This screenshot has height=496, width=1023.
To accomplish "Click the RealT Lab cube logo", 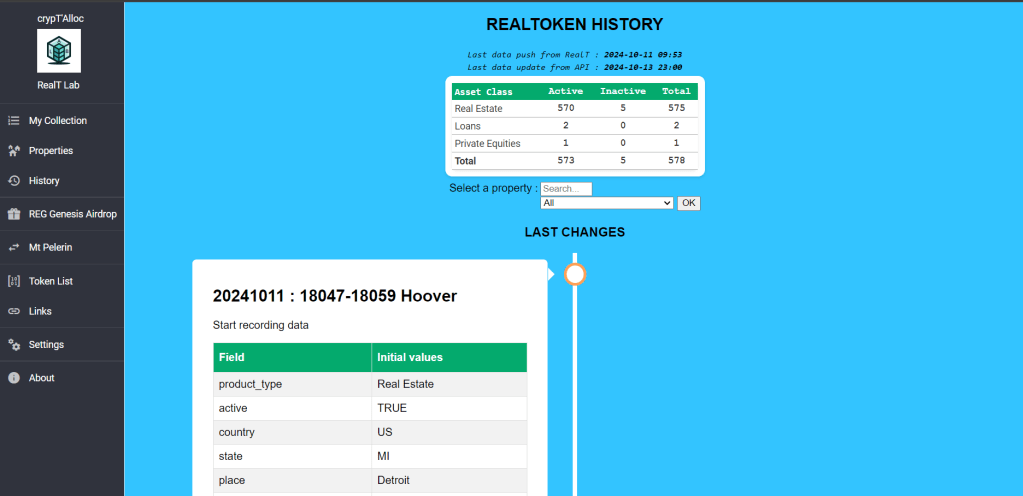I will pos(59,50).
